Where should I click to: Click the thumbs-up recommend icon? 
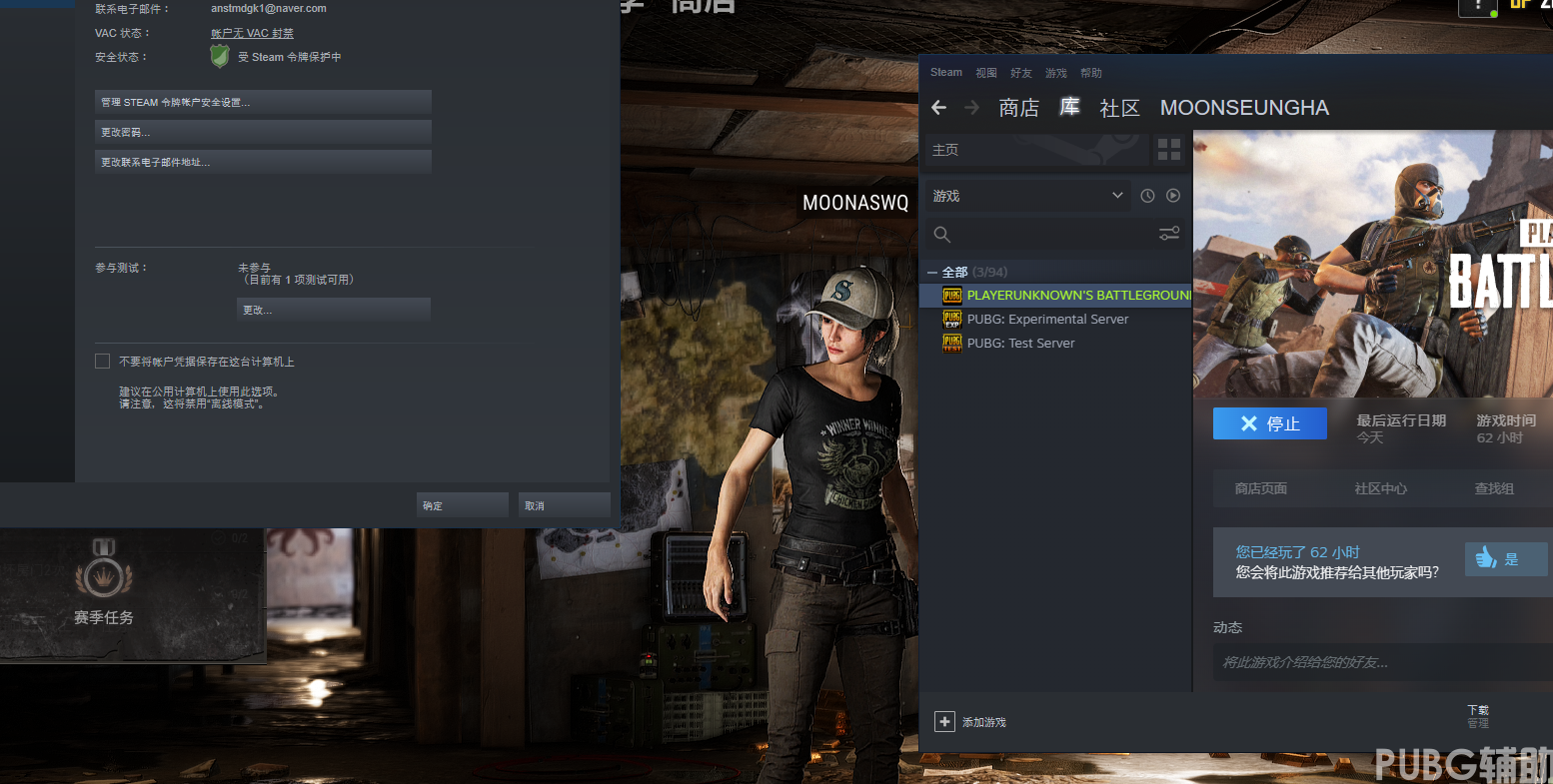1486,558
